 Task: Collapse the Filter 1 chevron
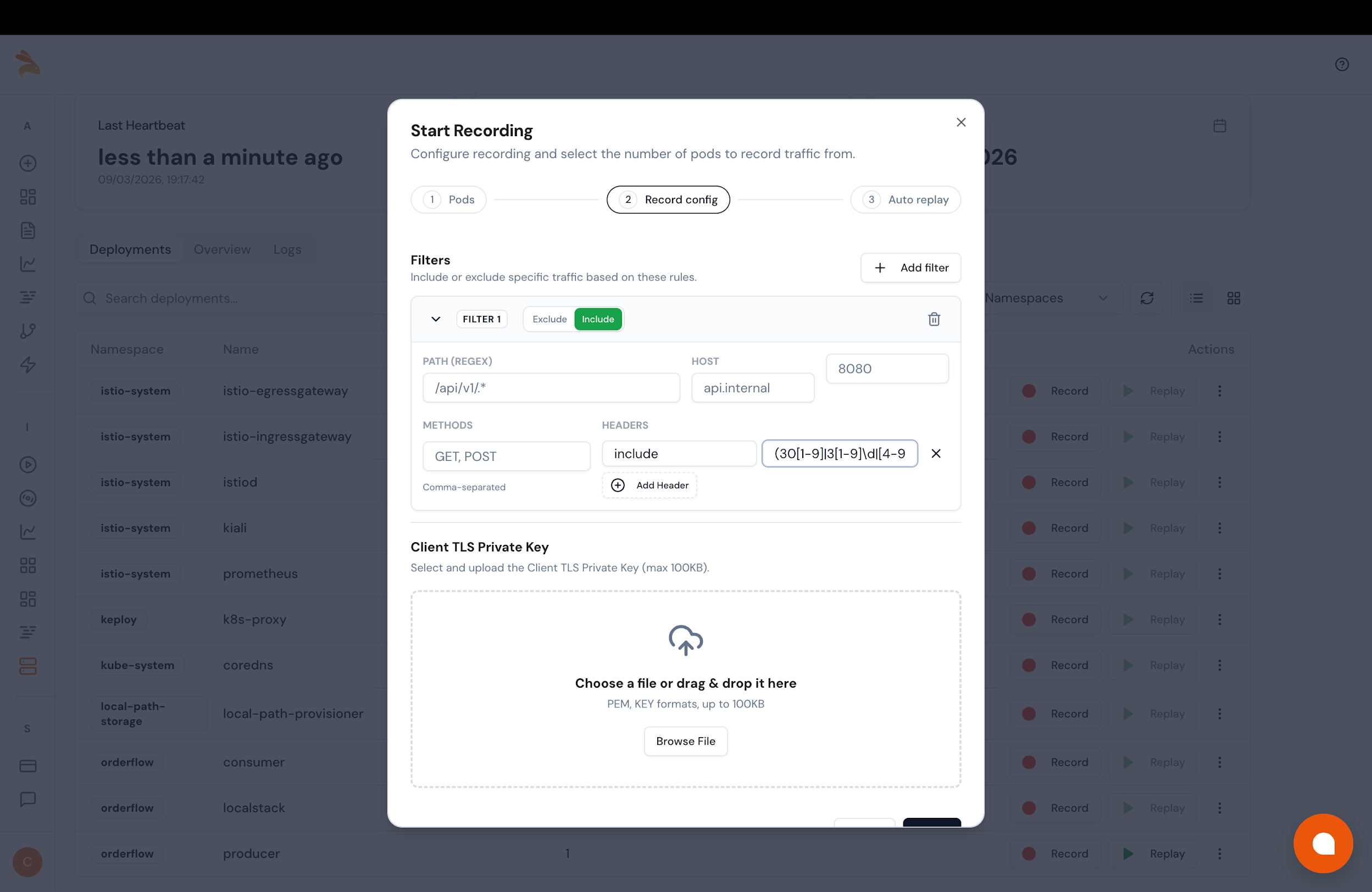tap(435, 319)
